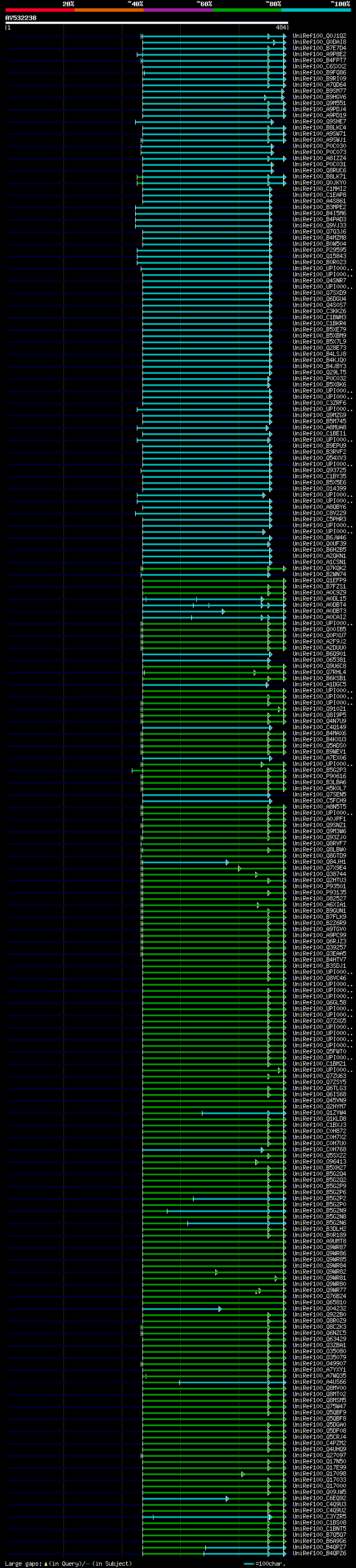Viewport: 356px width, 1568px height.
Task: Click hit label UniRef100_C3KK26
Action: [x=319, y=311]
